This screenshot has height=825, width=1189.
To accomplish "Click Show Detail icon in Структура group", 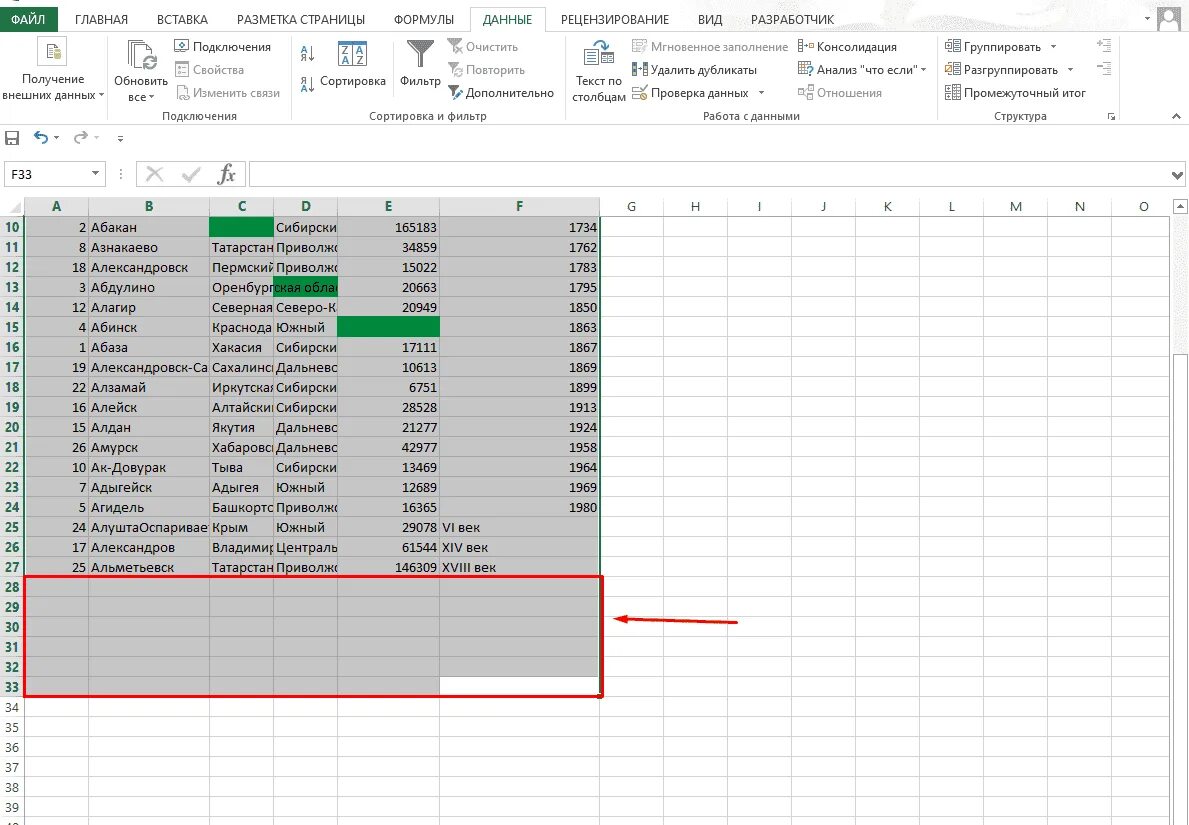I will coord(1104,45).
